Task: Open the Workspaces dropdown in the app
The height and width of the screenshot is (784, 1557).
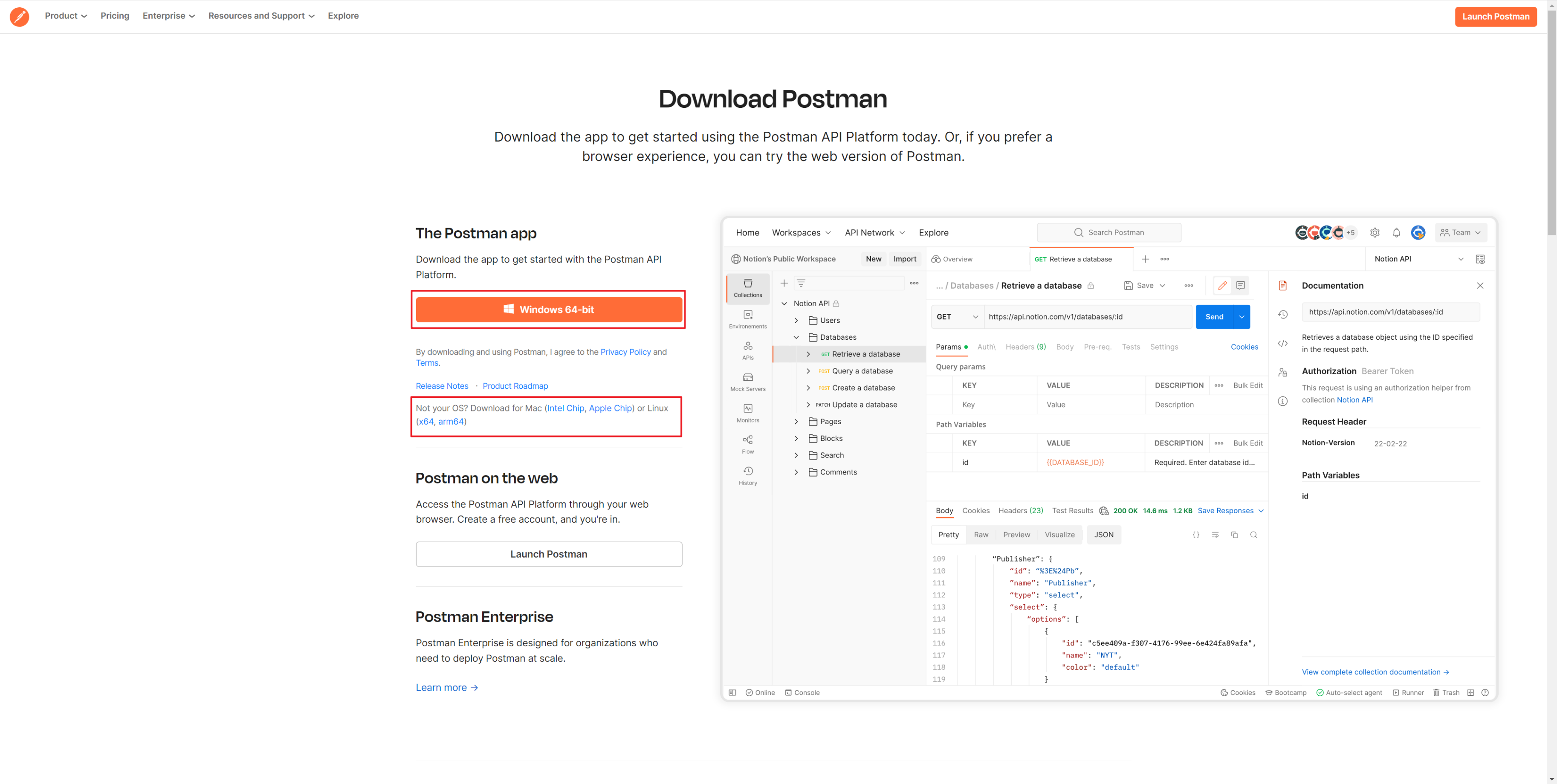Action: tap(802, 233)
